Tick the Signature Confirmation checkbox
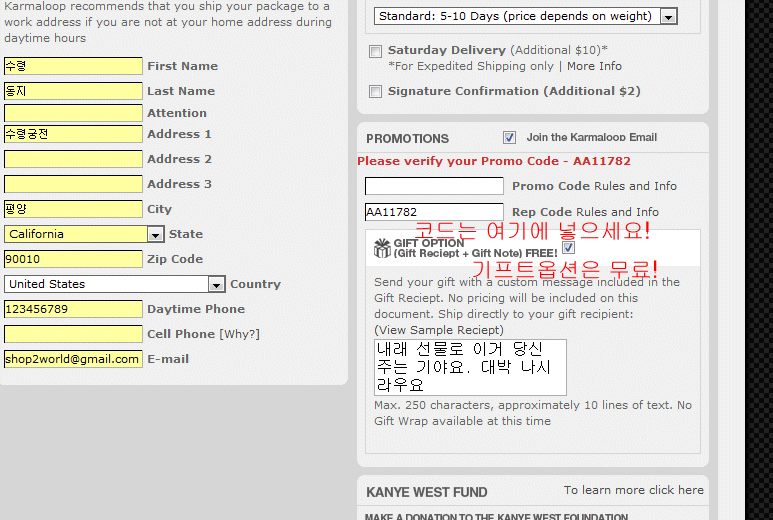 pyautogui.click(x=376, y=92)
